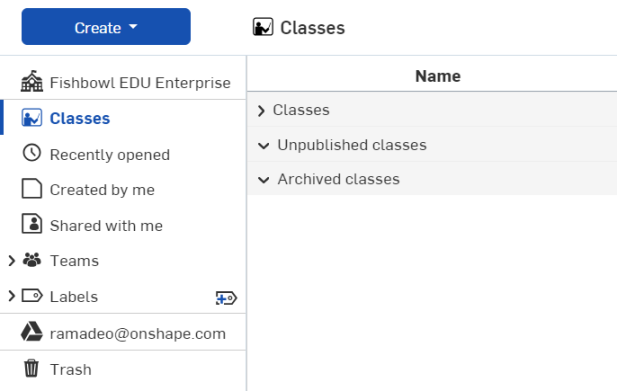
Task: Open the Create dropdown button
Action: (106, 27)
